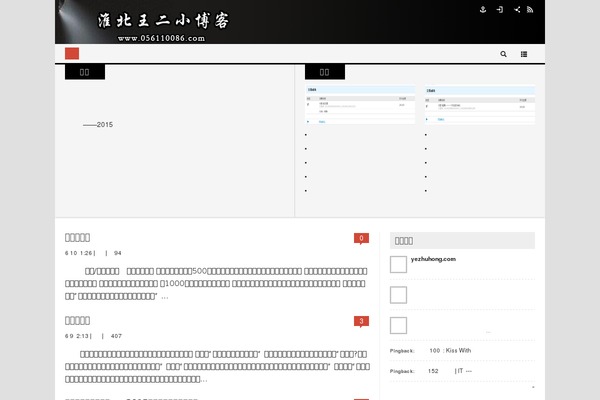Click the search magnifier icon
600x400 pixels.
pos(503,54)
